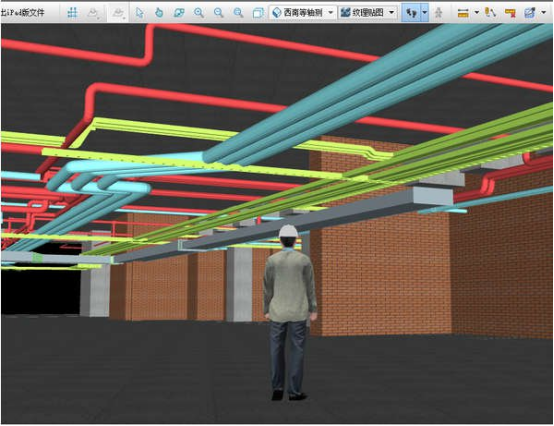Click the zoom window magnifier icon
Viewport: 554px width, 426px height.
pos(238,13)
